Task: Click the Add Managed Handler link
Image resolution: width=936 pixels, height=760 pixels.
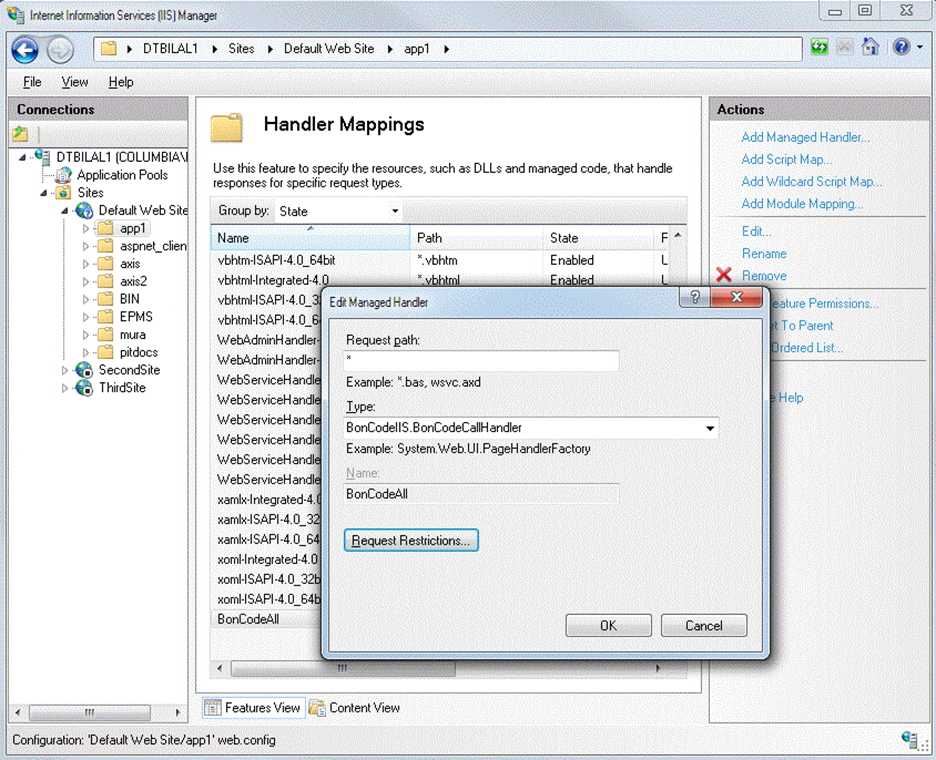Action: (805, 137)
